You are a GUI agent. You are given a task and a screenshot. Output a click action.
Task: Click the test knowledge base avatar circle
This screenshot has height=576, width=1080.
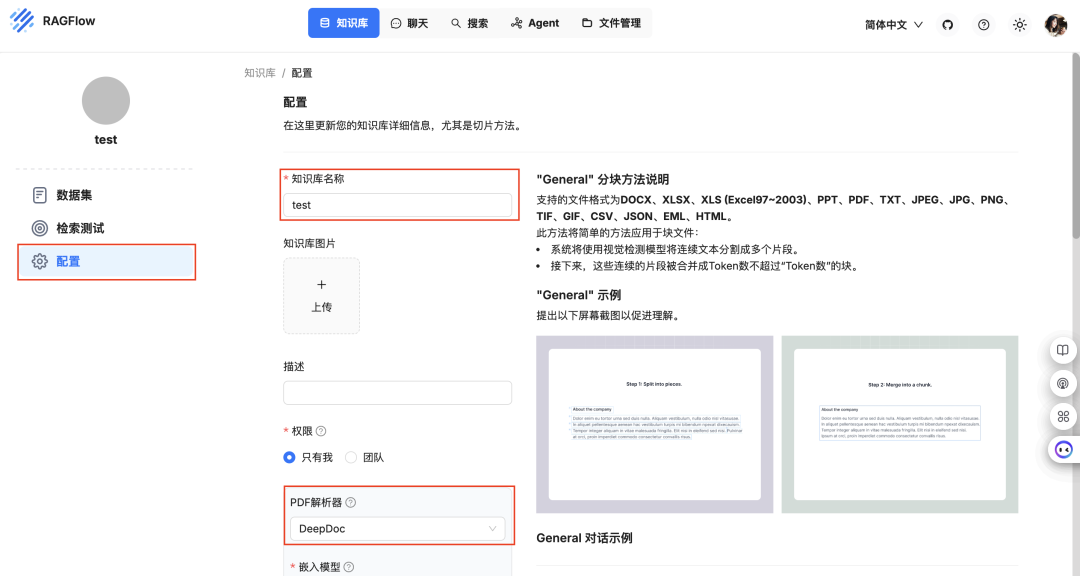point(106,101)
